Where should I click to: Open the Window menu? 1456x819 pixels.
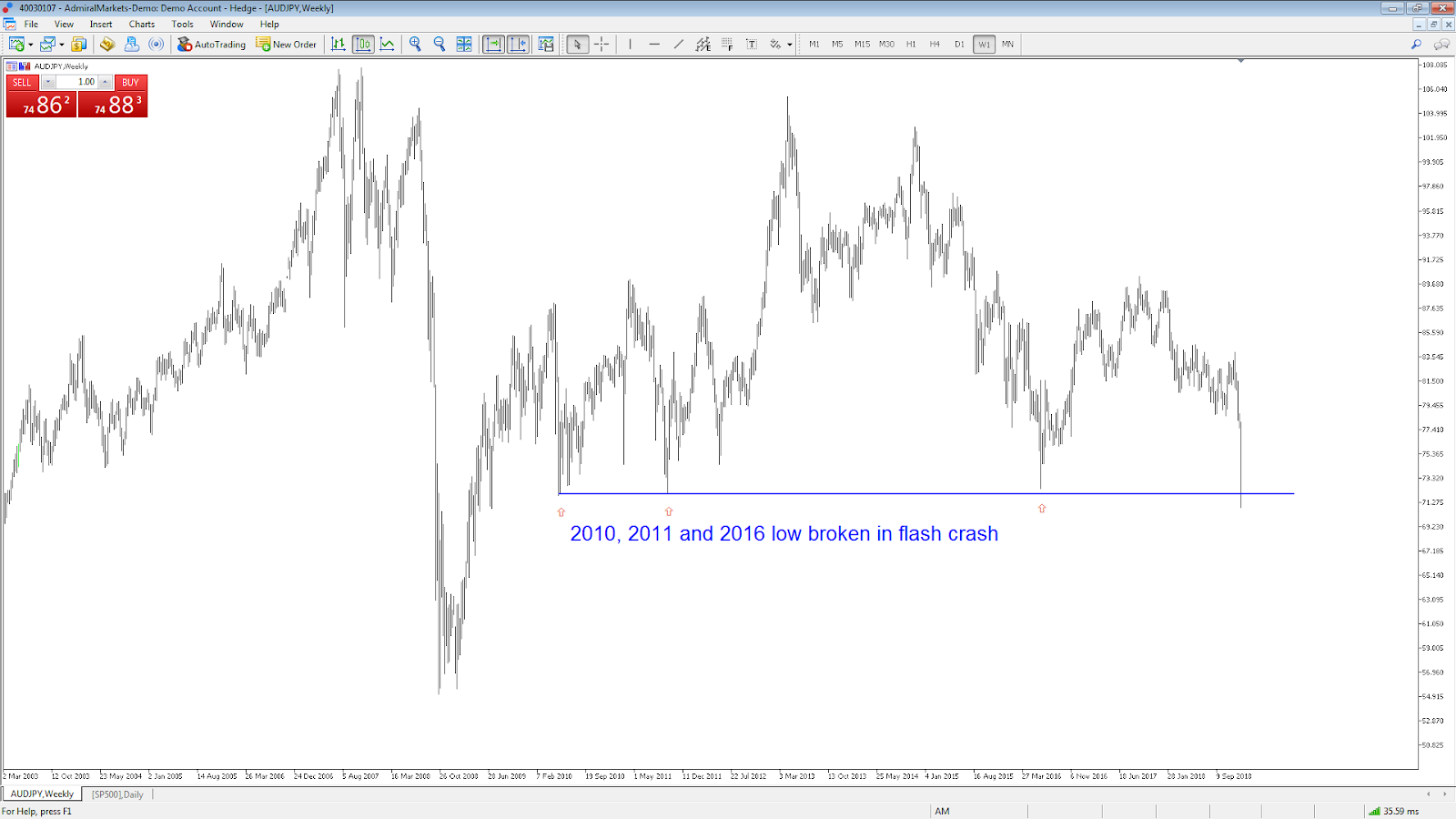227,24
